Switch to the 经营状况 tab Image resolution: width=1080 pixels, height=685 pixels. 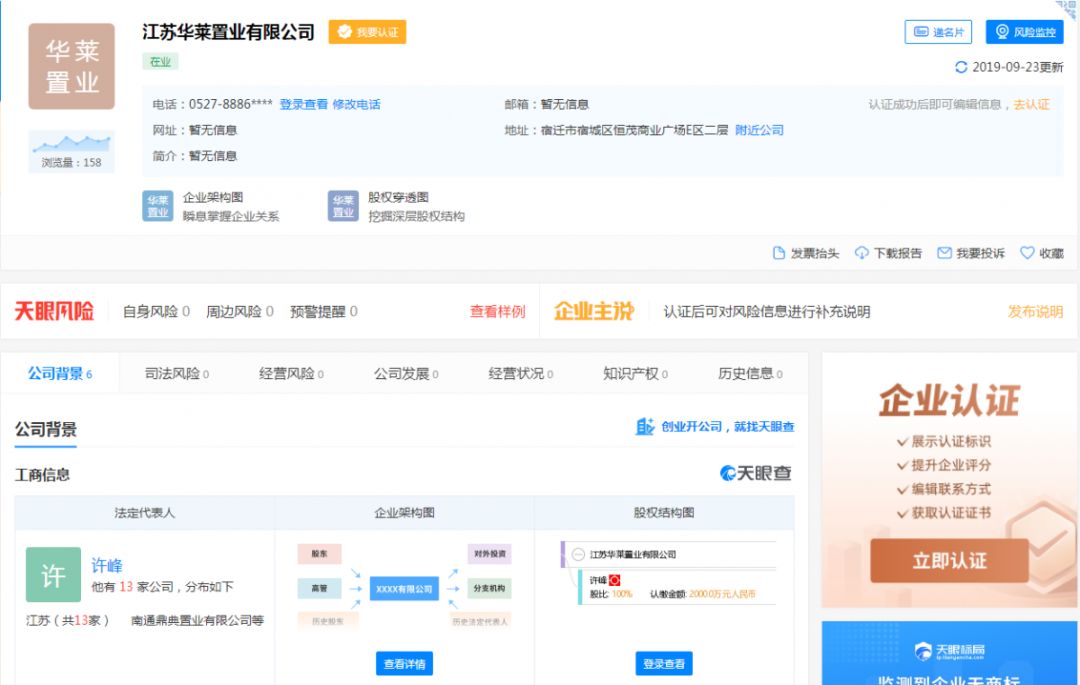[521, 373]
